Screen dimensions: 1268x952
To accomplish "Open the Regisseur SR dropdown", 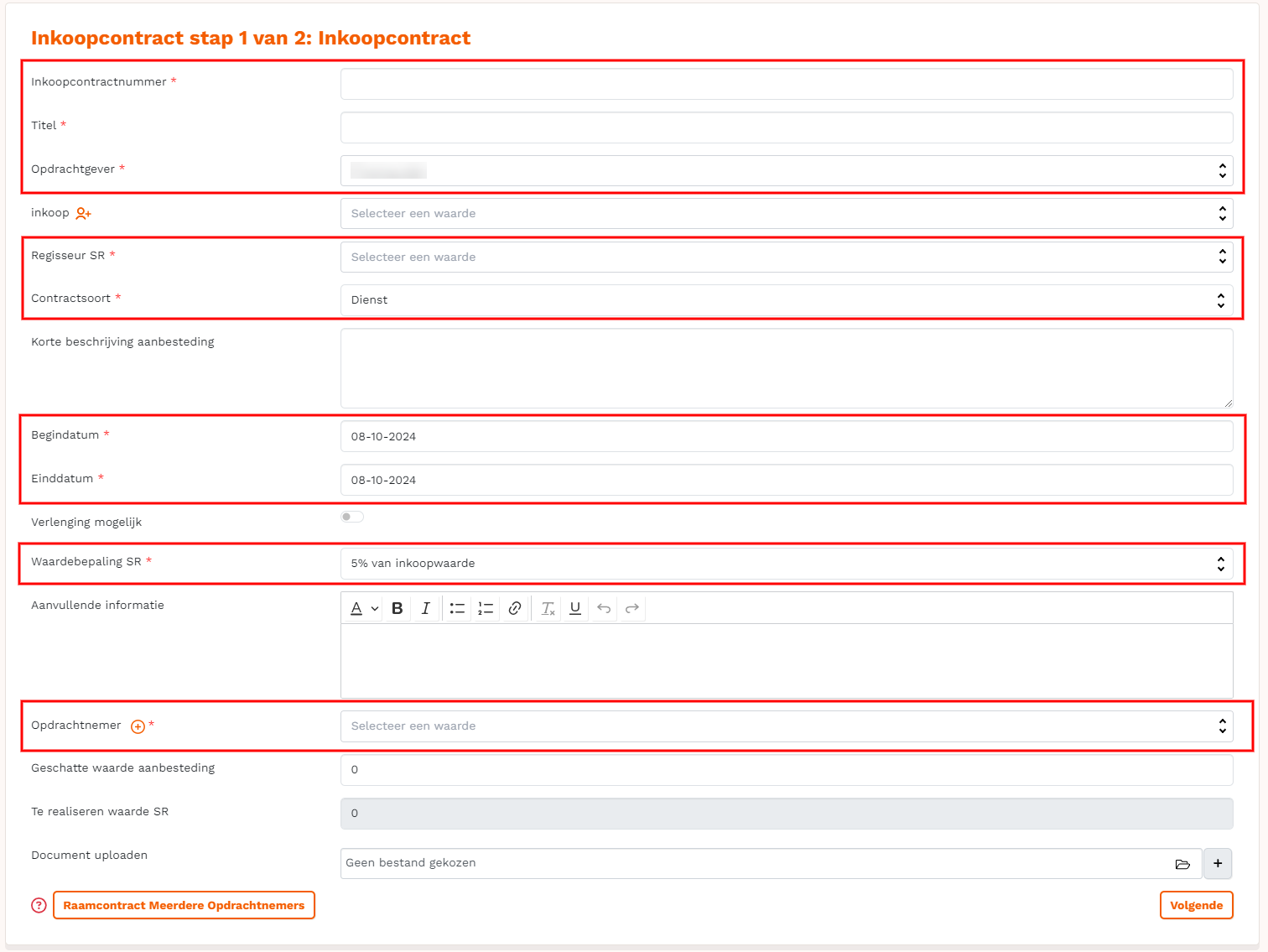I will tap(787, 257).
